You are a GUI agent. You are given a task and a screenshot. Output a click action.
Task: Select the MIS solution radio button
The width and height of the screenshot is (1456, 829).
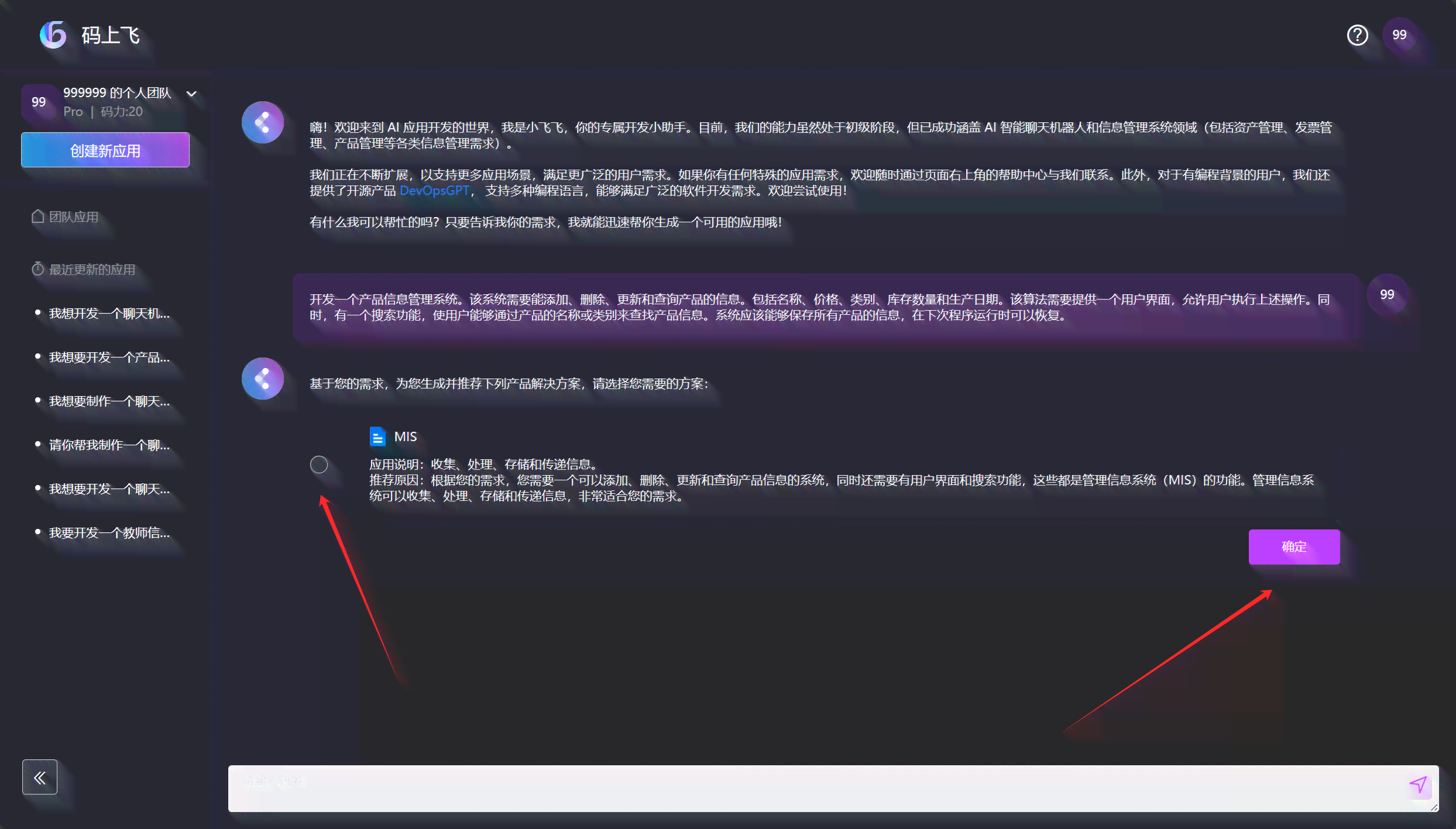pos(319,465)
